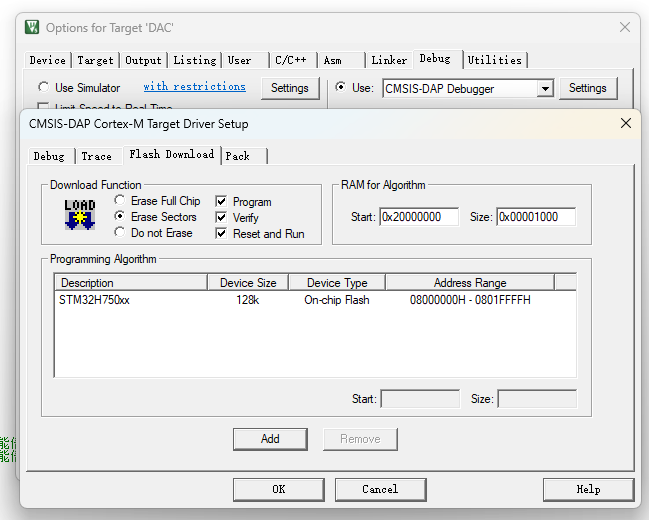Image resolution: width=649 pixels, height=520 pixels.
Task: Click the Description column header
Action: pos(131,282)
